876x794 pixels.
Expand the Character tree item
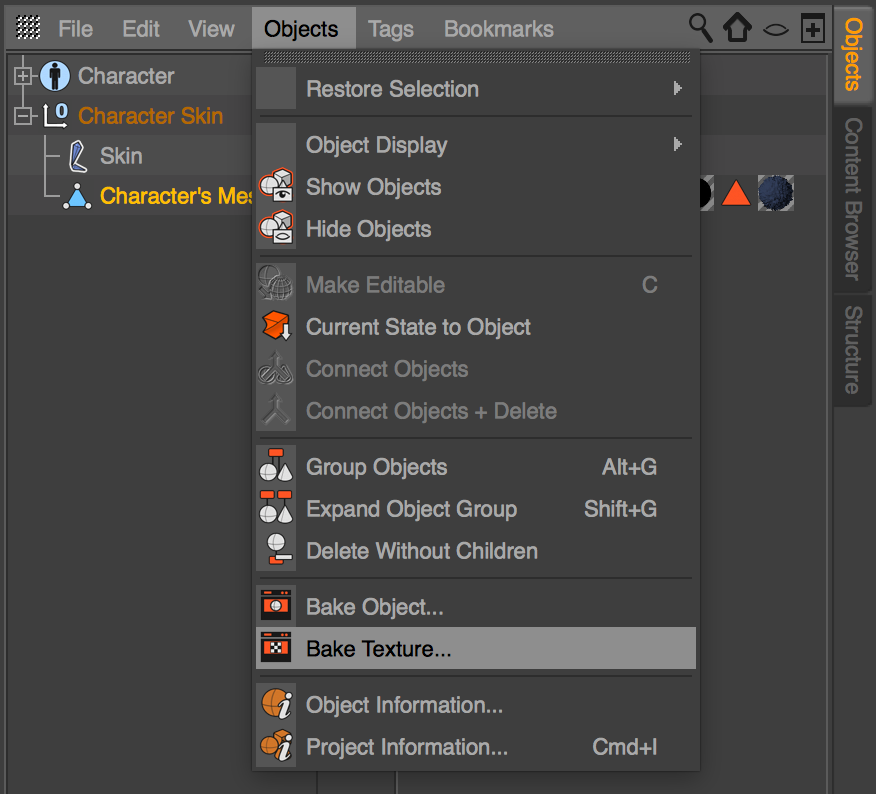[24, 76]
